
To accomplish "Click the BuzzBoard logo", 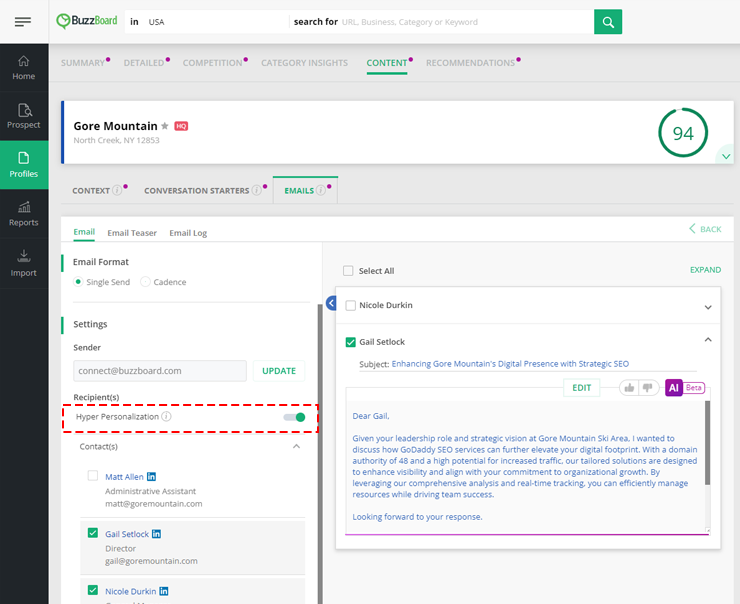I will (87, 21).
